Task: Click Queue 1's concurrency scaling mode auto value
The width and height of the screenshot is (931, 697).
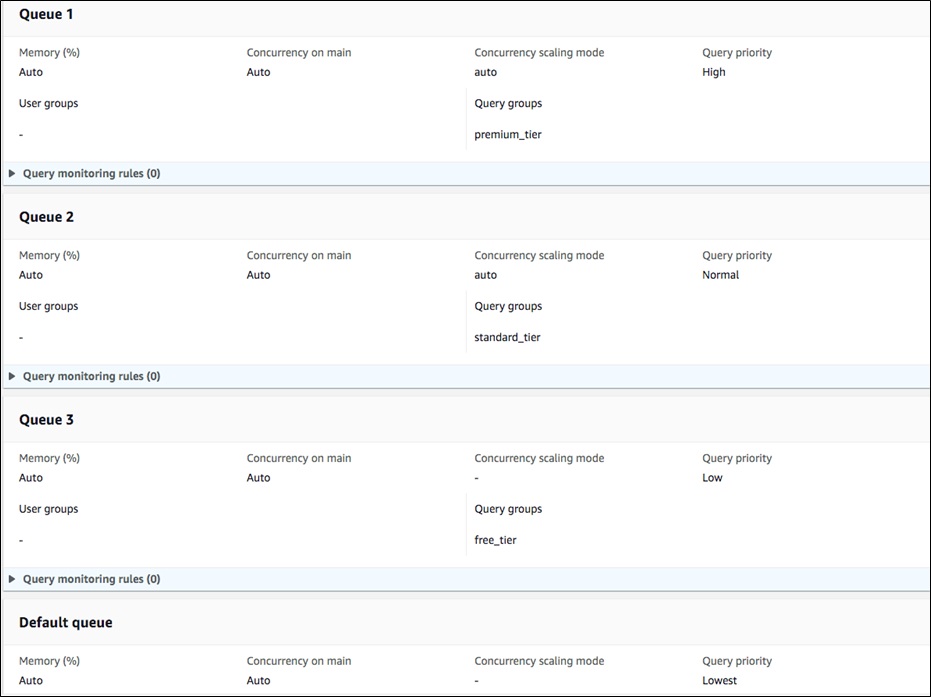Action: [486, 72]
